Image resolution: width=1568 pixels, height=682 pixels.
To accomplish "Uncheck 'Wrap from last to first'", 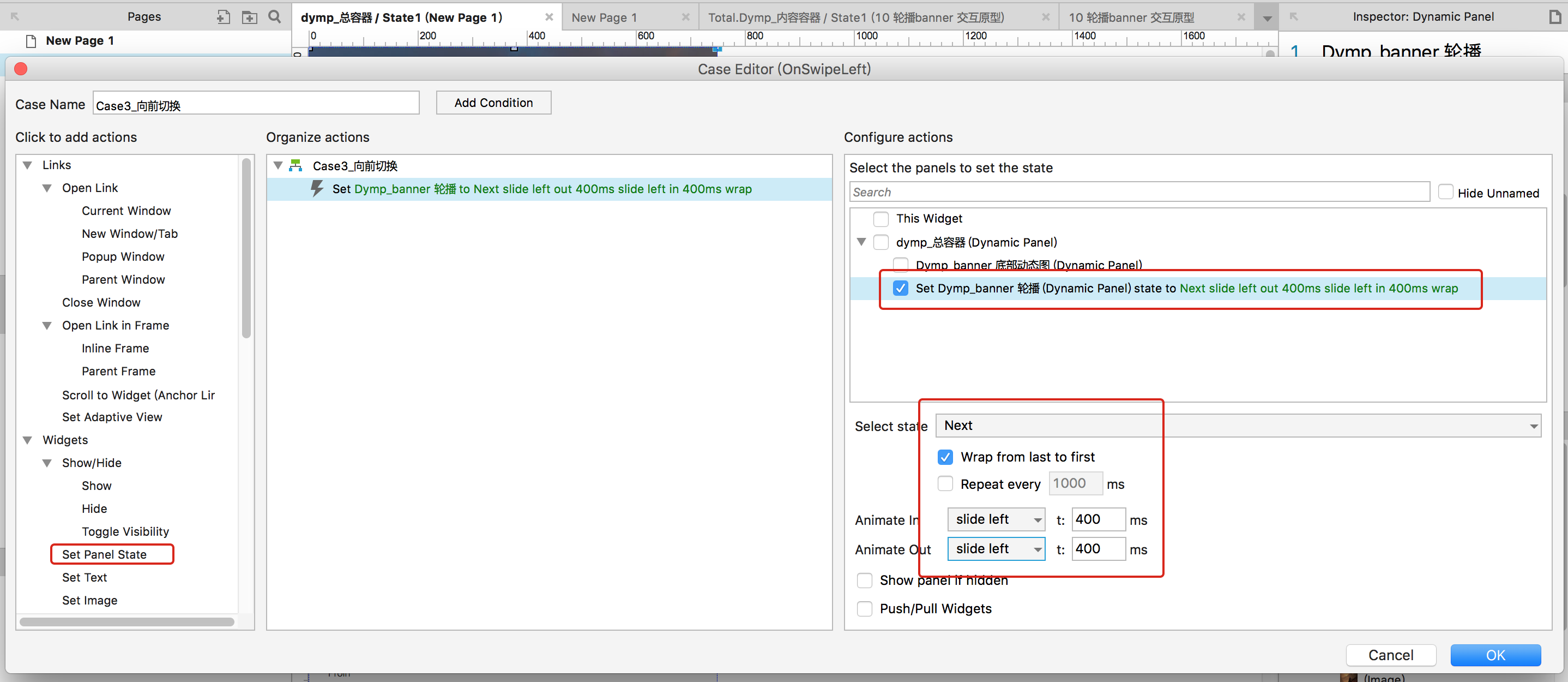I will pos(945,457).
